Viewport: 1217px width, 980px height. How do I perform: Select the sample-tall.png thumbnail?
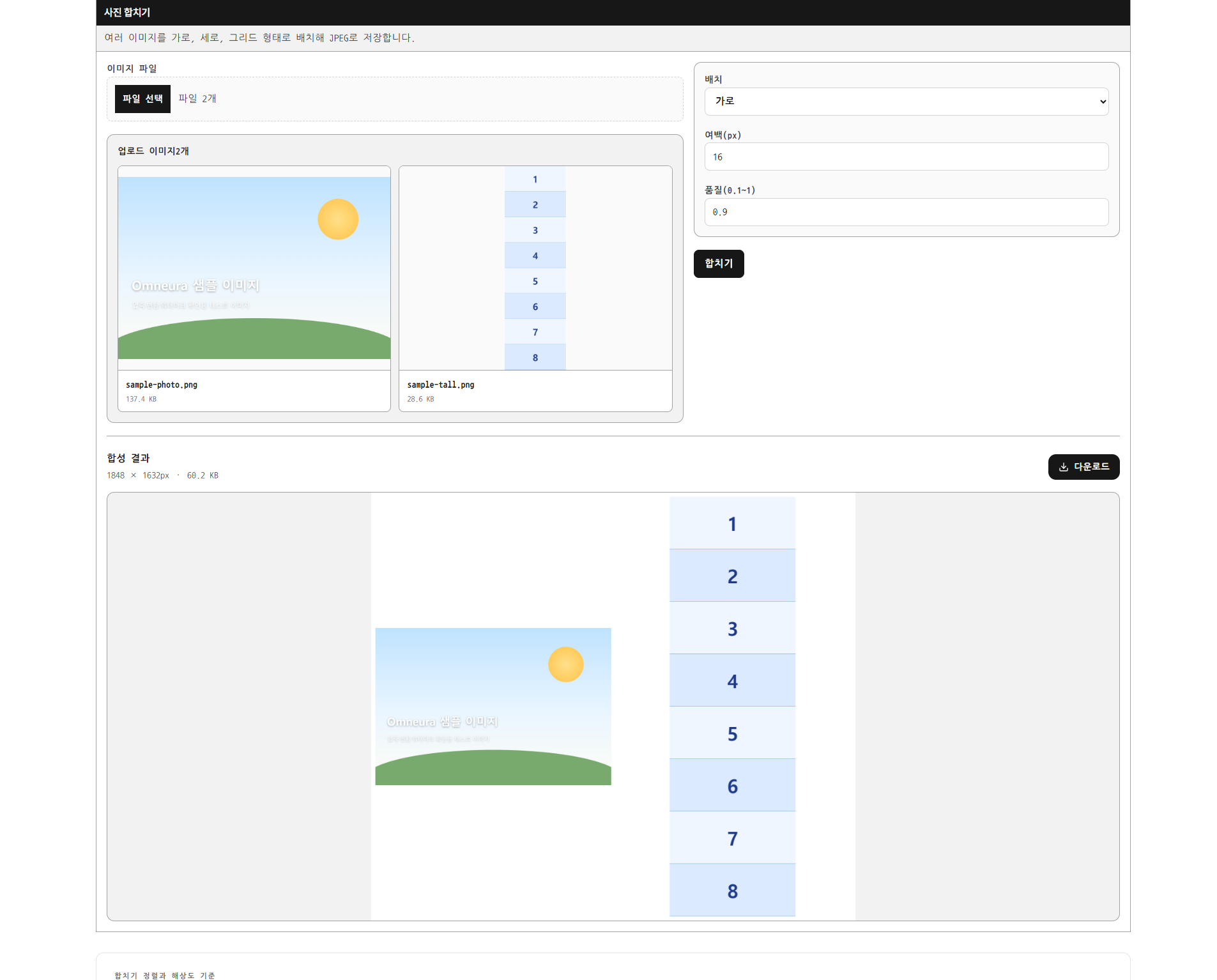tap(535, 268)
